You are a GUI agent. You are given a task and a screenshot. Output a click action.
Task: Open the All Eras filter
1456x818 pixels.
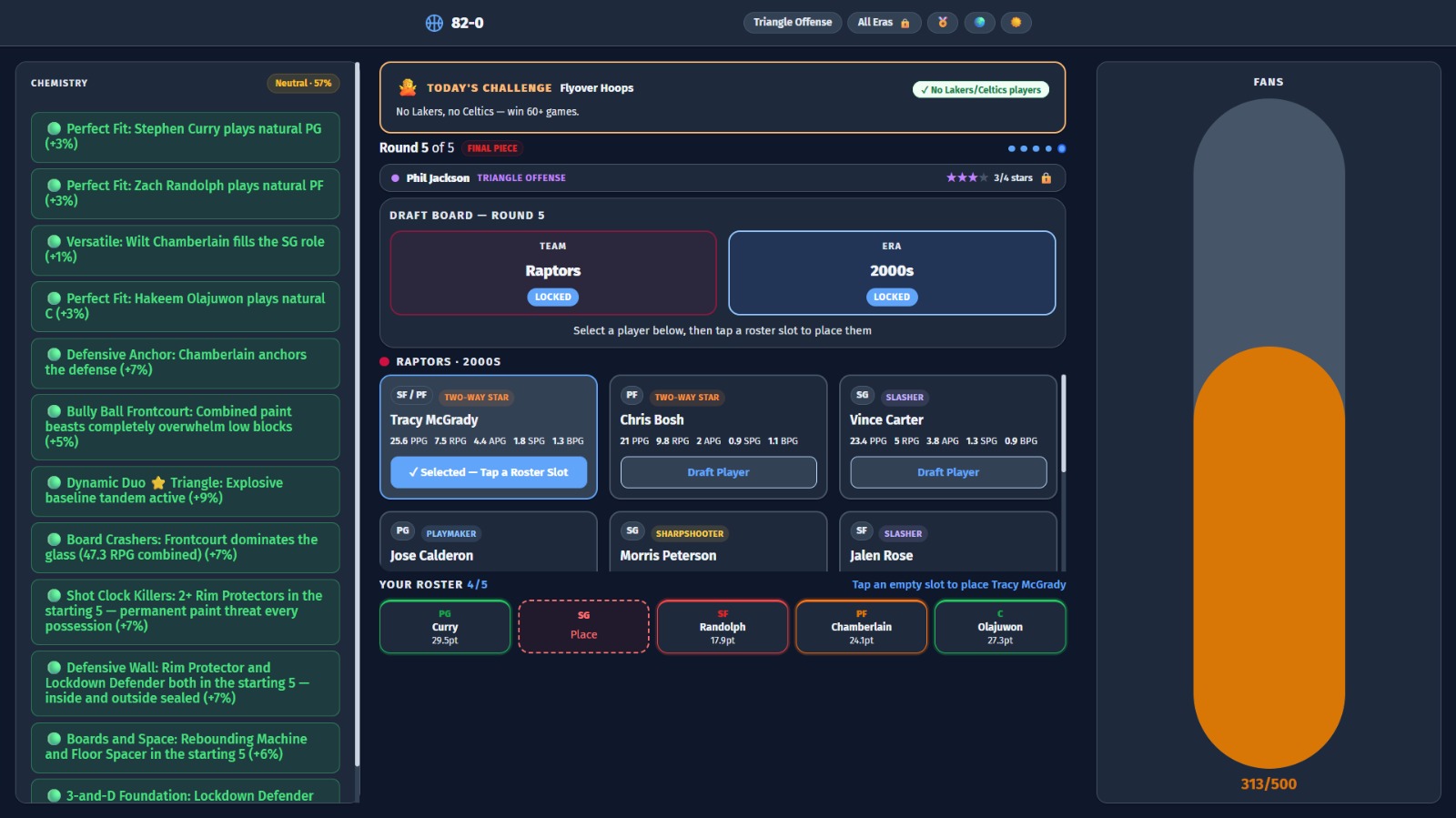884,23
